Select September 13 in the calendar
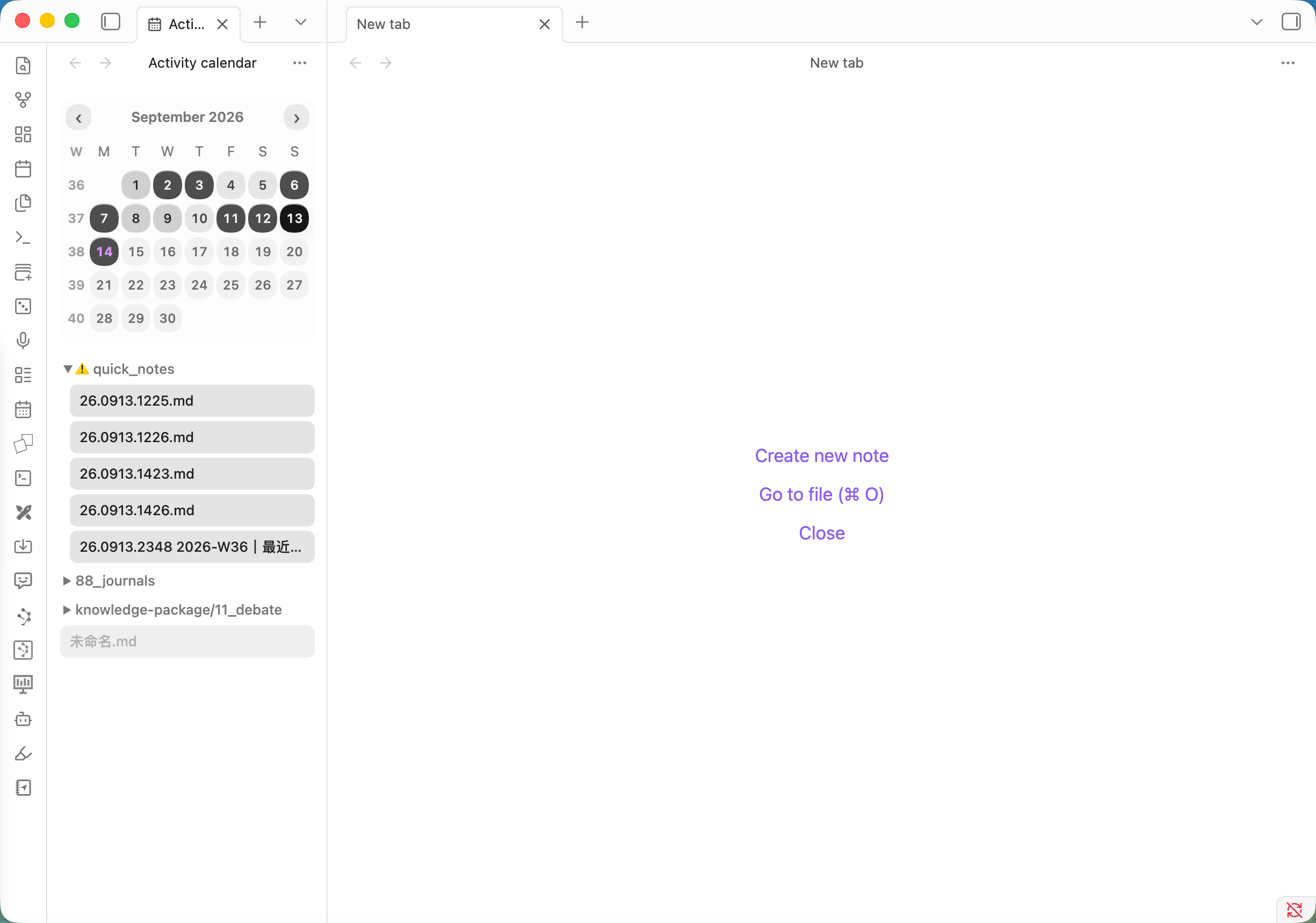 [x=294, y=219]
